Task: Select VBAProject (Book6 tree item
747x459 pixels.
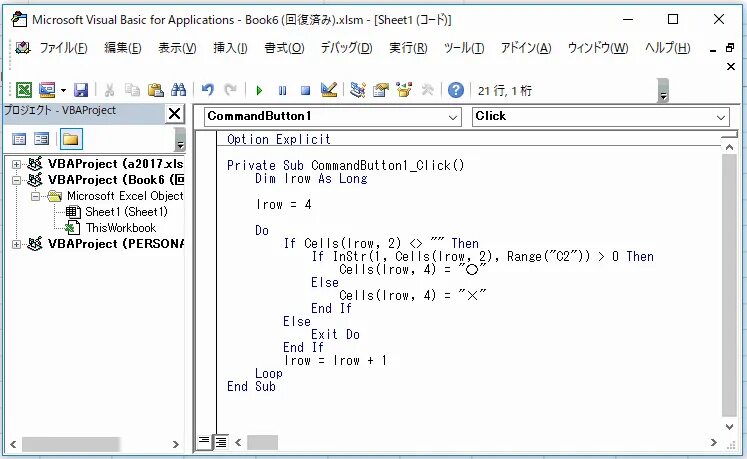Action: (x=116, y=180)
